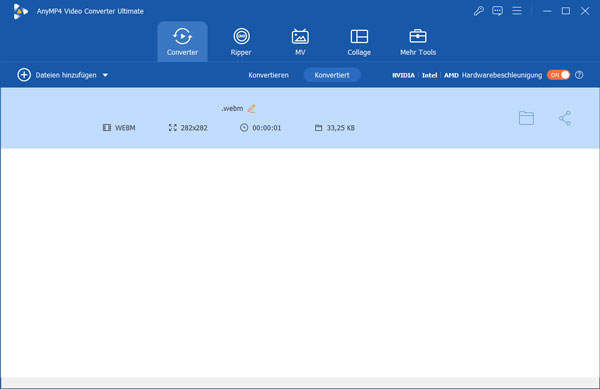Viewport: 600px width, 389px height.
Task: Toggle Hardwarebeschleunigung switch off
Action: pos(558,75)
